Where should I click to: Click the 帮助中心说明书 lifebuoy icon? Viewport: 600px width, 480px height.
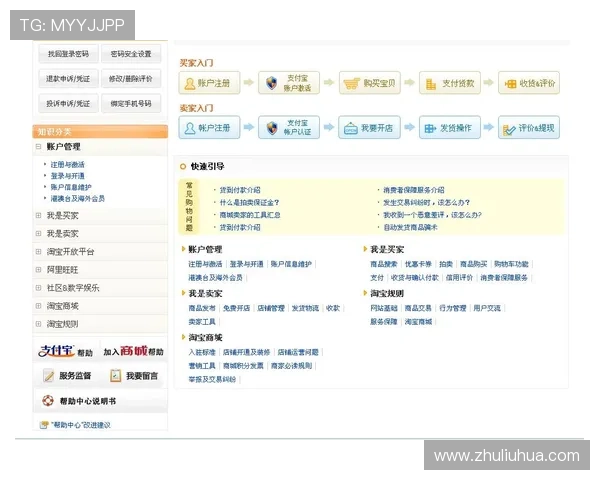48,401
